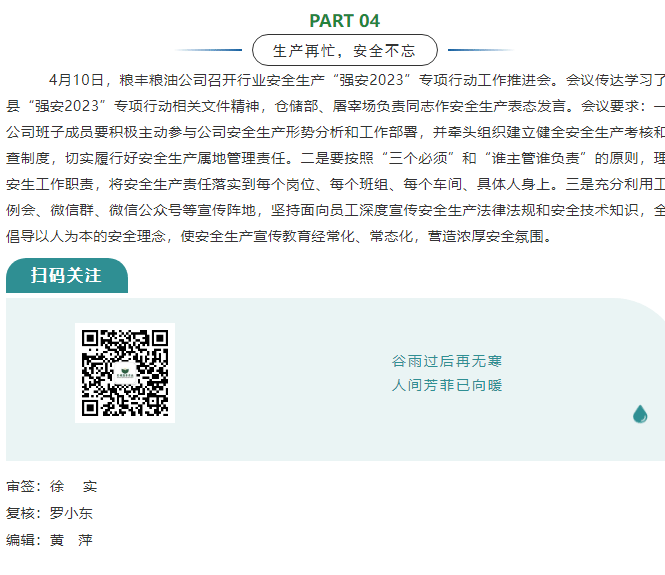Viewport: 665px width, 575px height.
Task: Click the small logo in the QR code center
Action: click(125, 373)
